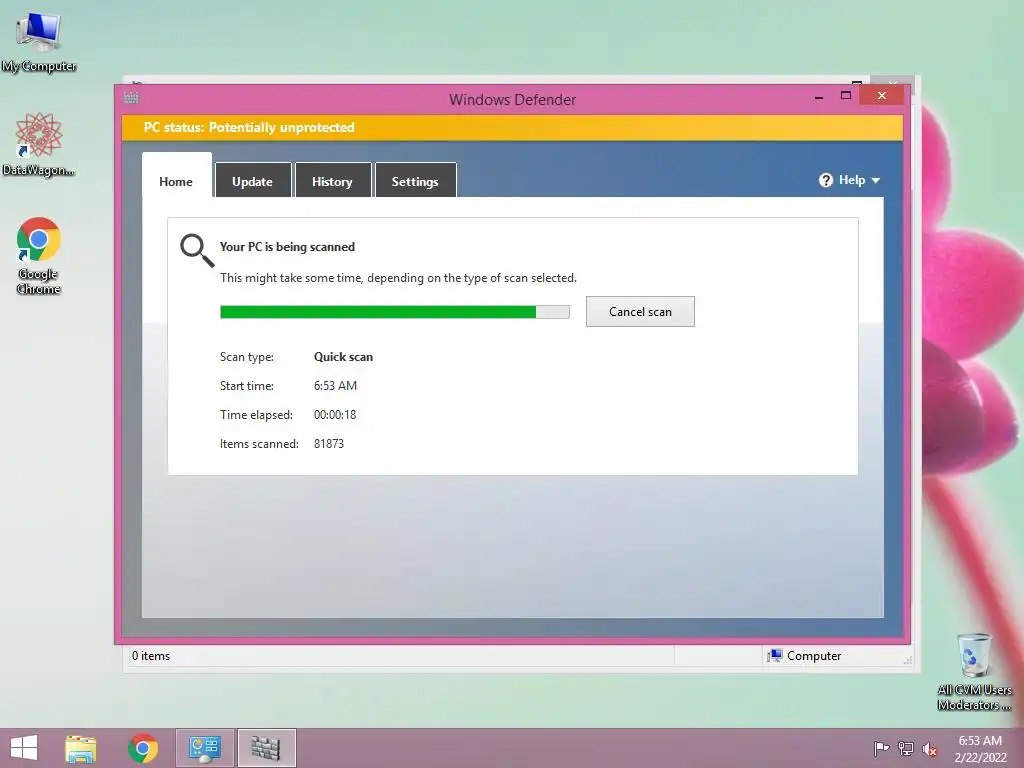Viewport: 1024px width, 768px height.
Task: Cancel the running scan
Action: [x=640, y=312]
